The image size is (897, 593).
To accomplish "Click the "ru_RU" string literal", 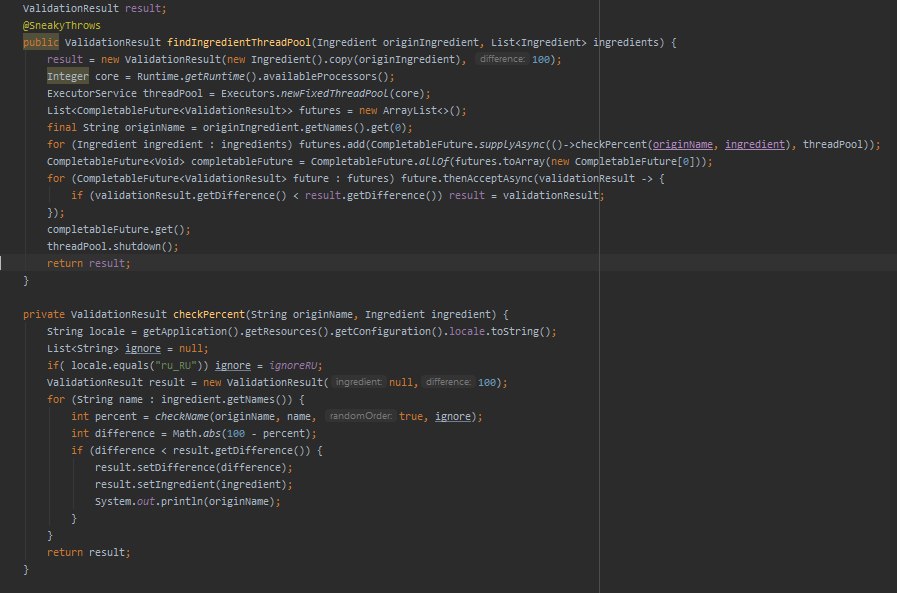I will pyautogui.click(x=176, y=365).
